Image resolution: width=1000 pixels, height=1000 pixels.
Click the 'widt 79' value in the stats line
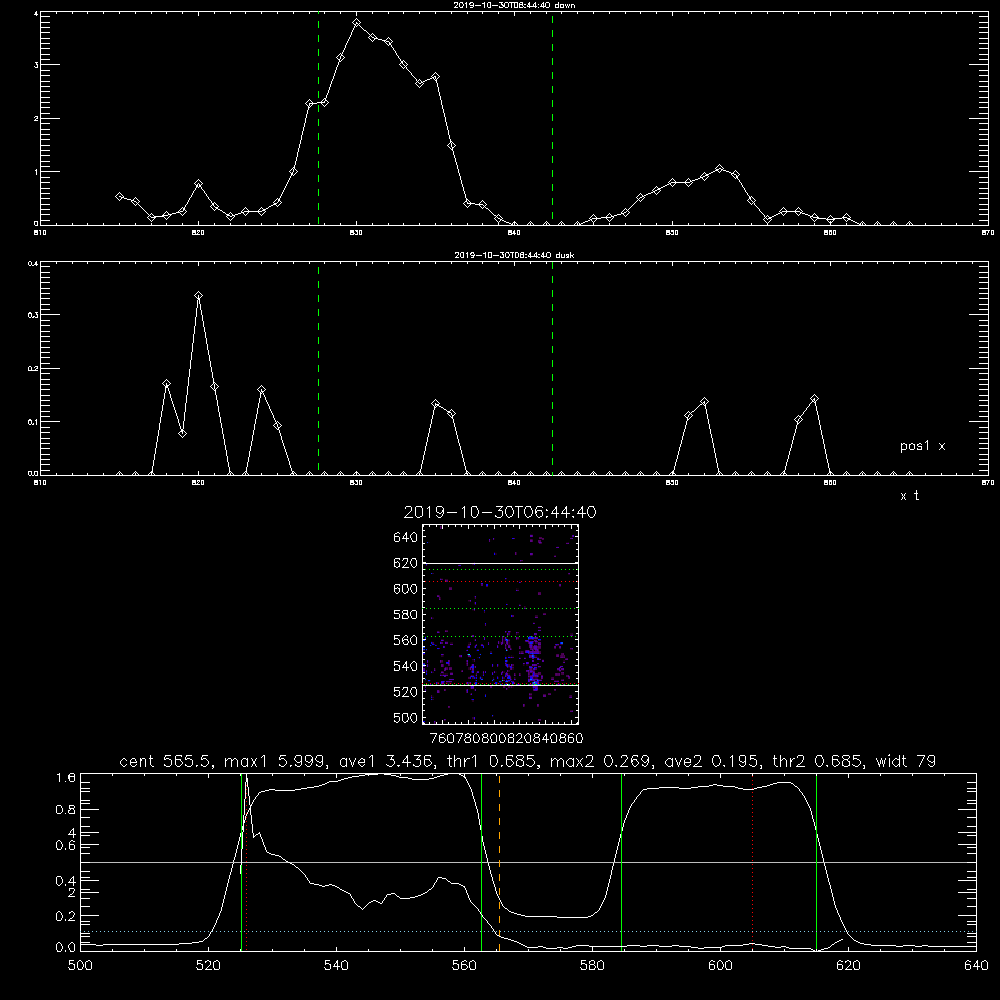(907, 761)
